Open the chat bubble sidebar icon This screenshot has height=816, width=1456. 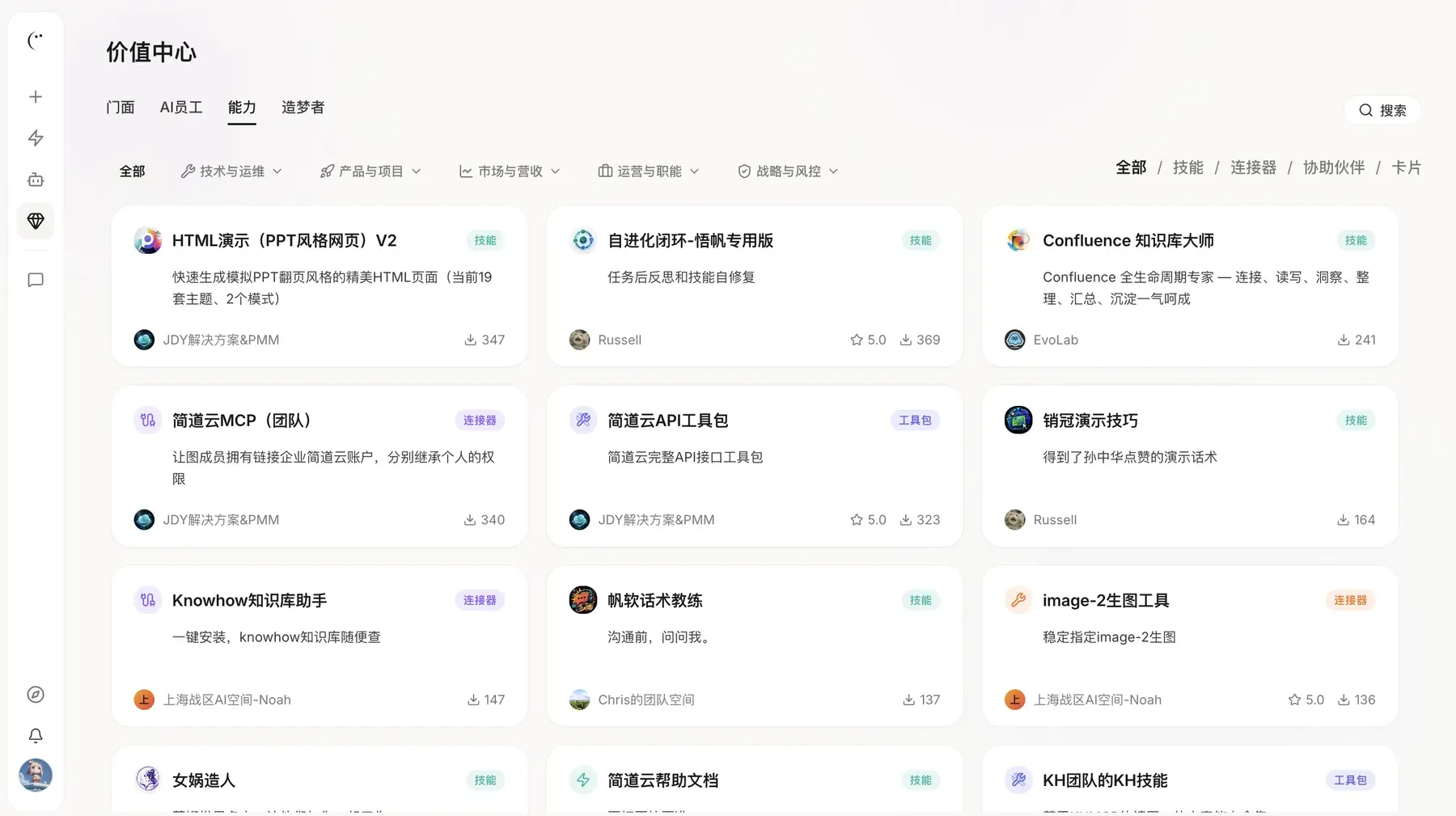36,280
